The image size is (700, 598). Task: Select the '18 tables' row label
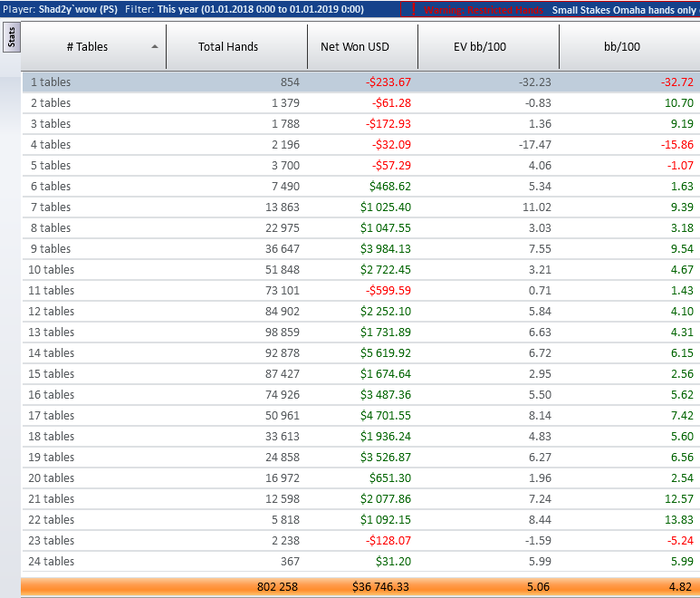pyautogui.click(x=51, y=436)
